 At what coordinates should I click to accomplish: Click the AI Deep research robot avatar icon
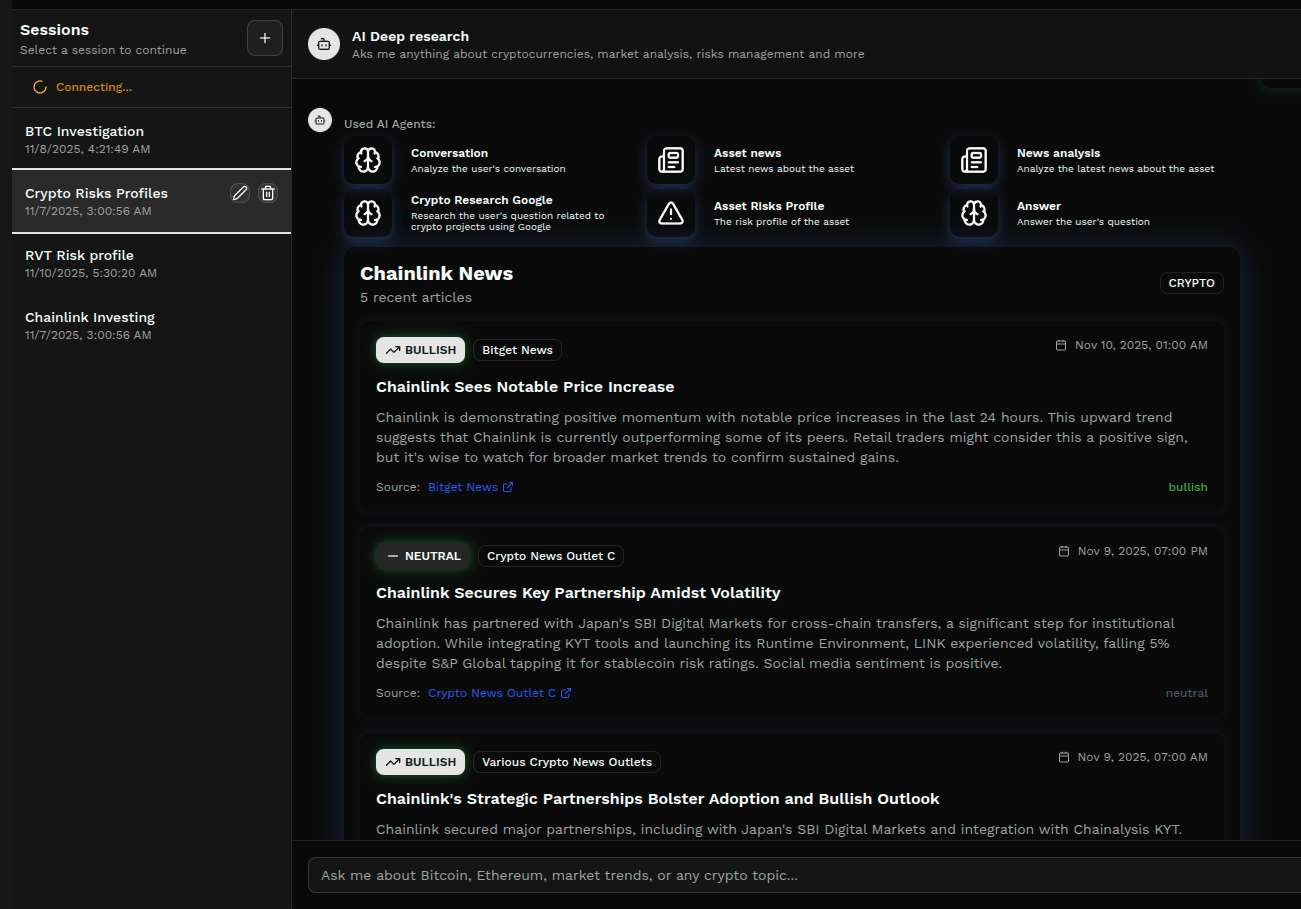(x=324, y=44)
